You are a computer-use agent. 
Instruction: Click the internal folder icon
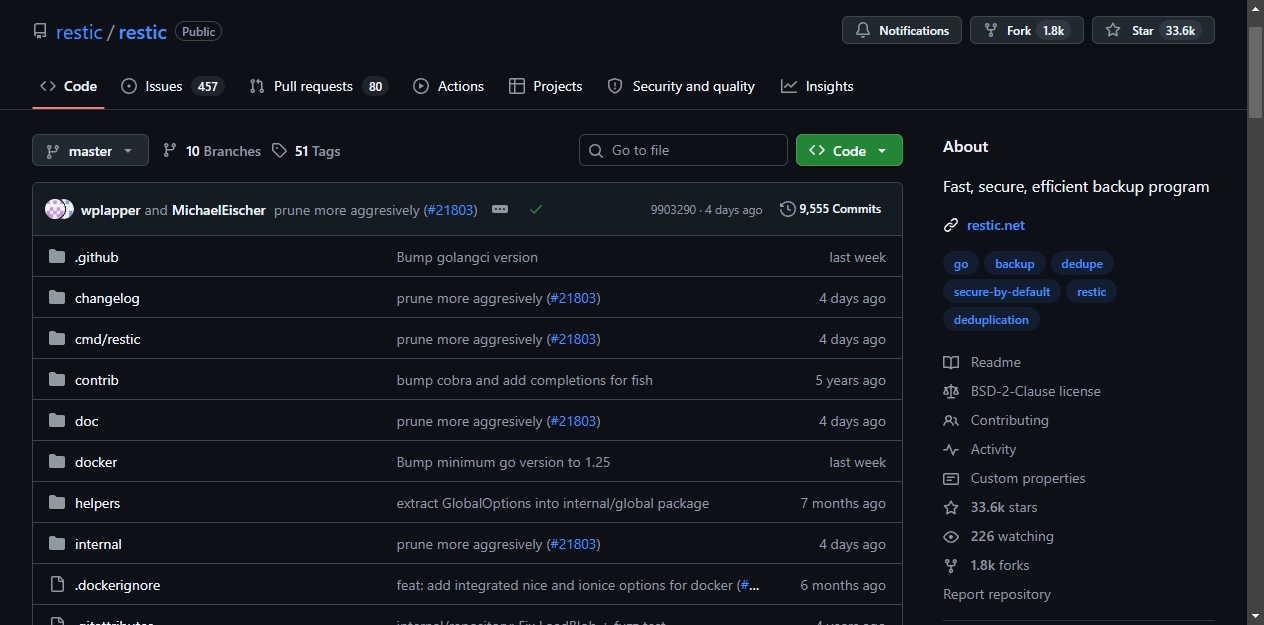[x=56, y=544]
